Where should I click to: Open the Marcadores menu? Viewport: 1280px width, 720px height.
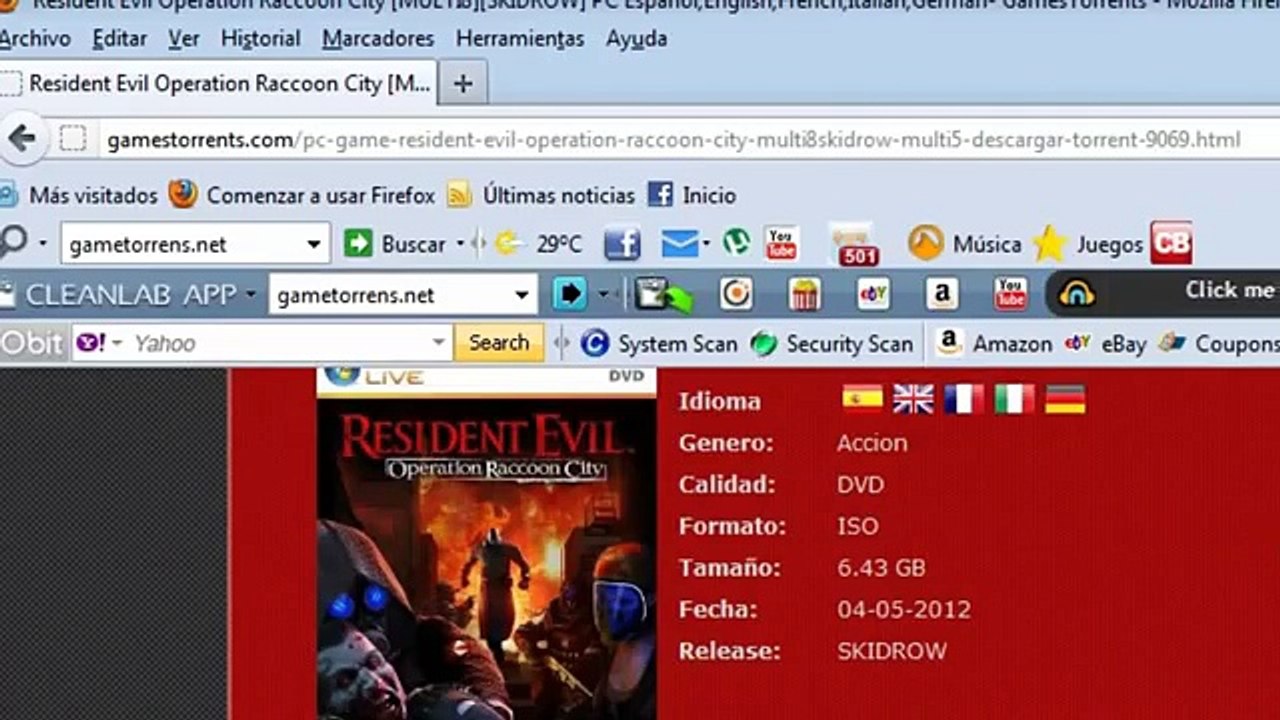point(378,39)
